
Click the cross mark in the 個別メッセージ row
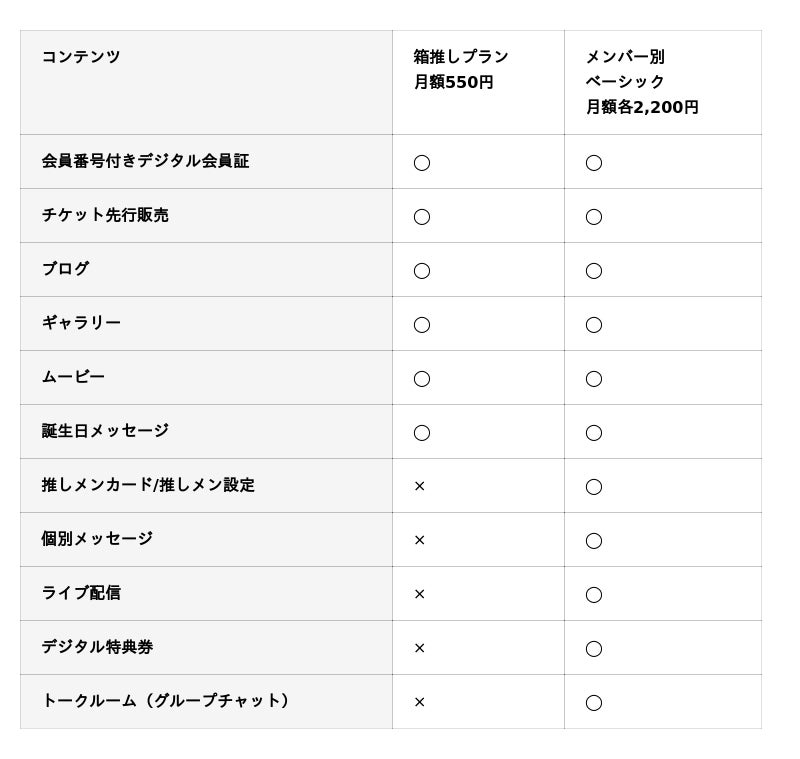pyautogui.click(x=420, y=540)
